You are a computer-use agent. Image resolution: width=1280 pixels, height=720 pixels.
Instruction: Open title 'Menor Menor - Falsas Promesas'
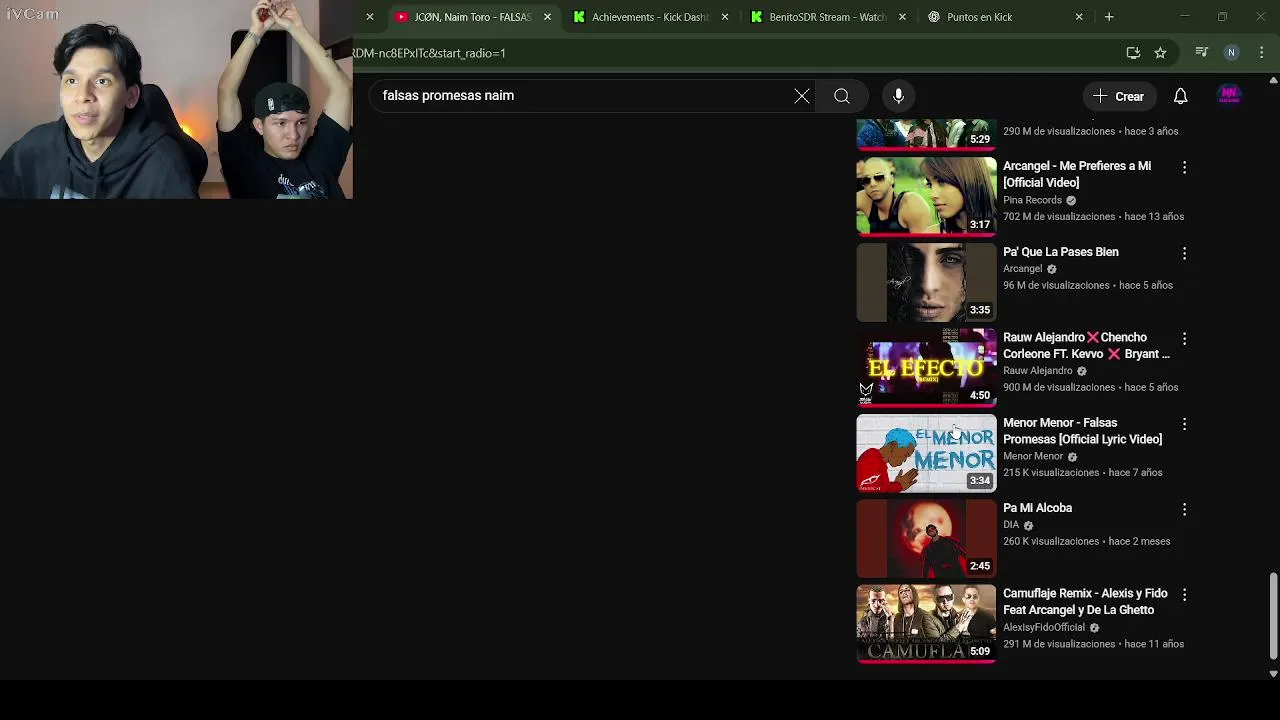tap(1082, 431)
